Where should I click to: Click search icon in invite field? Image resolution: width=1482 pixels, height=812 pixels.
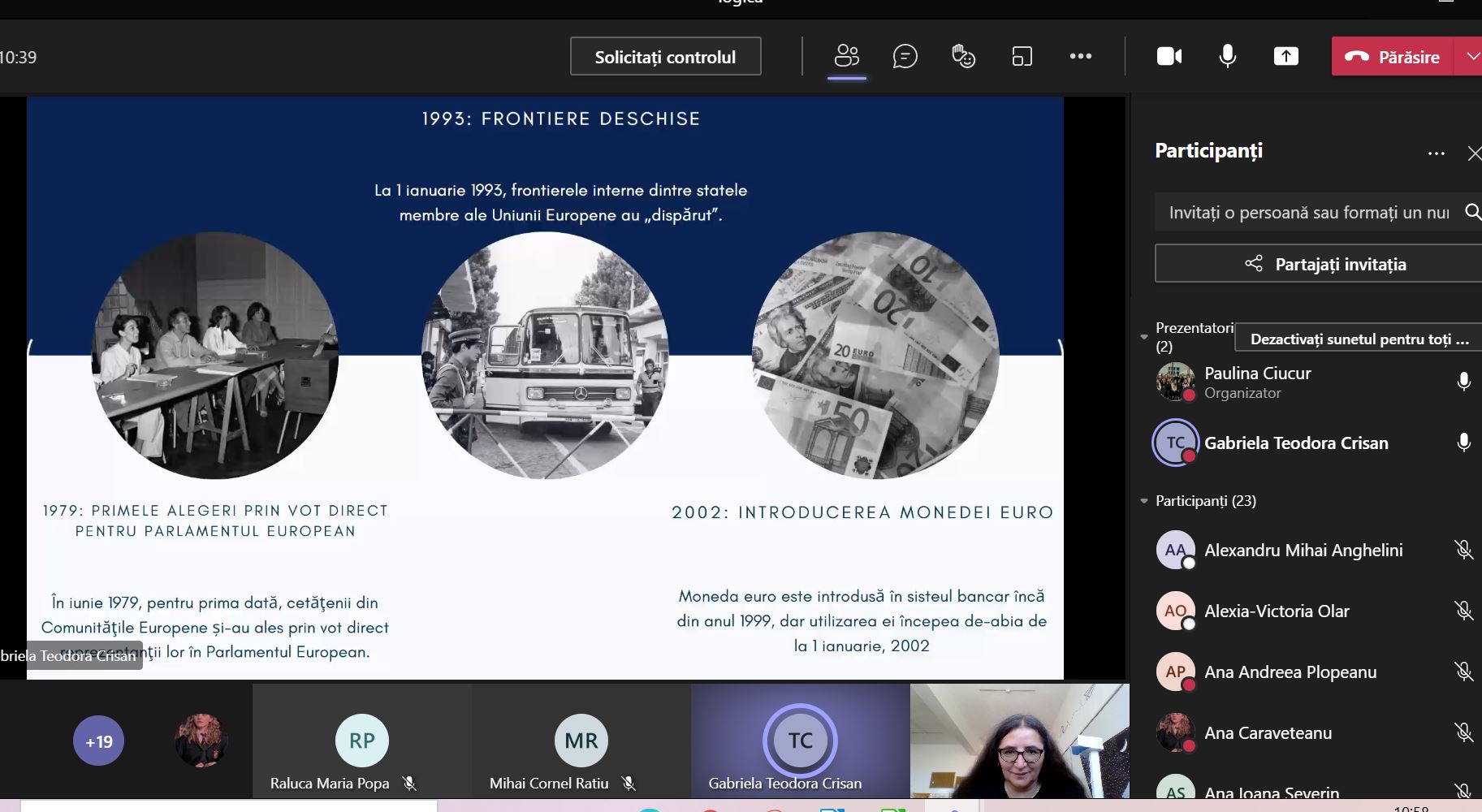(x=1471, y=212)
